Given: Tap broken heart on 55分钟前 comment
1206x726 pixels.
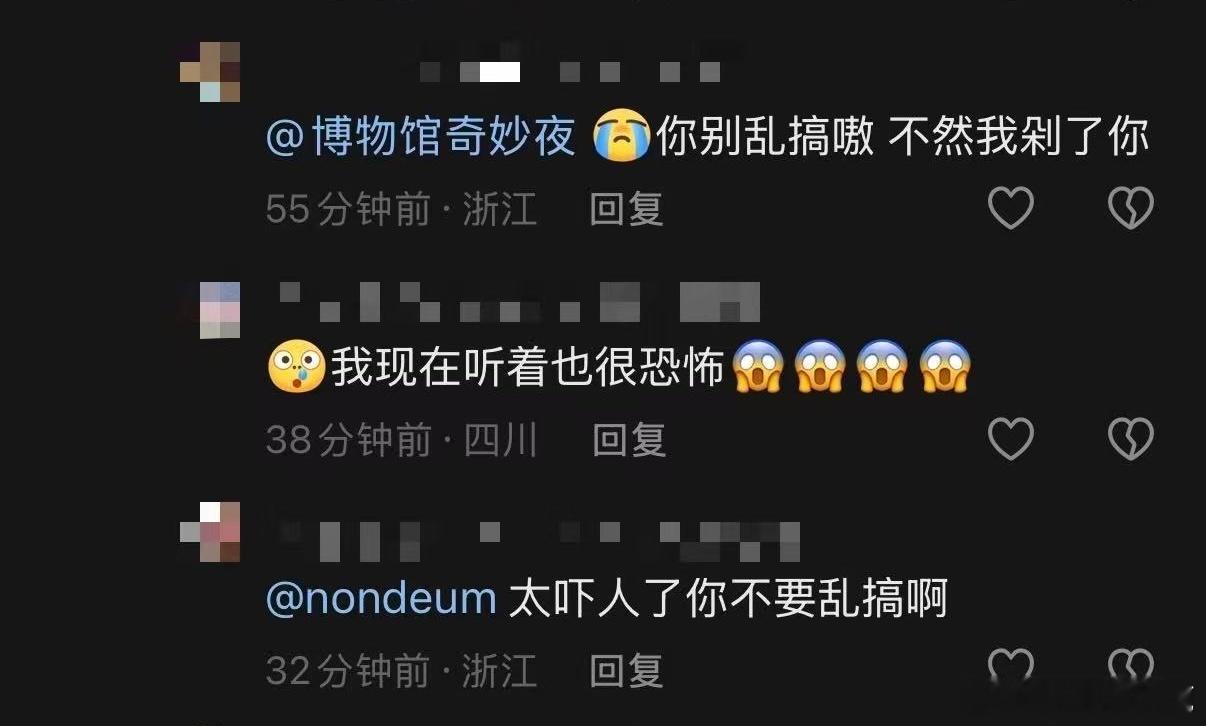Looking at the screenshot, I should (1131, 209).
